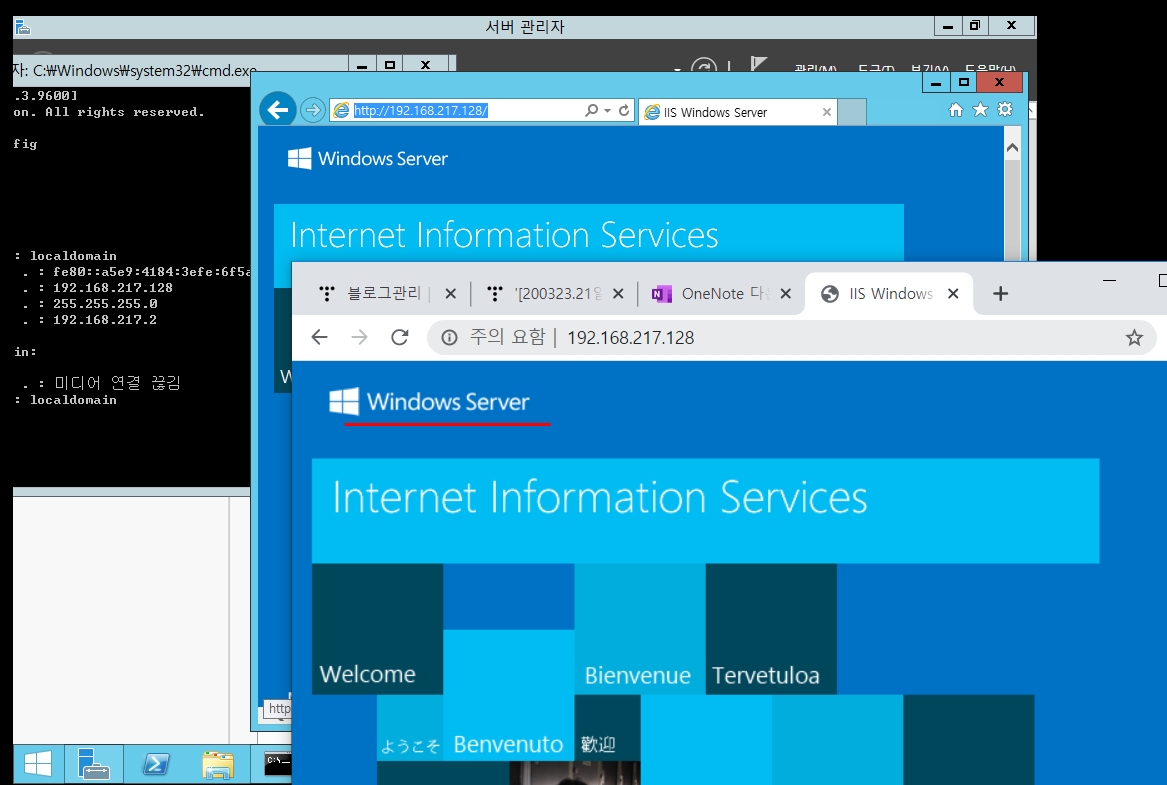The height and width of the screenshot is (785, 1167).
Task: Open a new Chrome tab with plus button
Action: pos(1000,294)
